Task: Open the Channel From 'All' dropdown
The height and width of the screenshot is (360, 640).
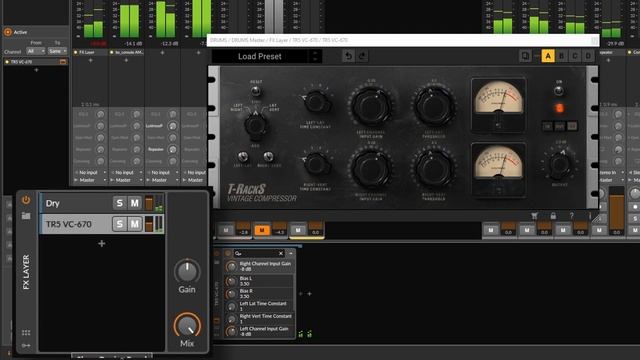Action: 36,51
